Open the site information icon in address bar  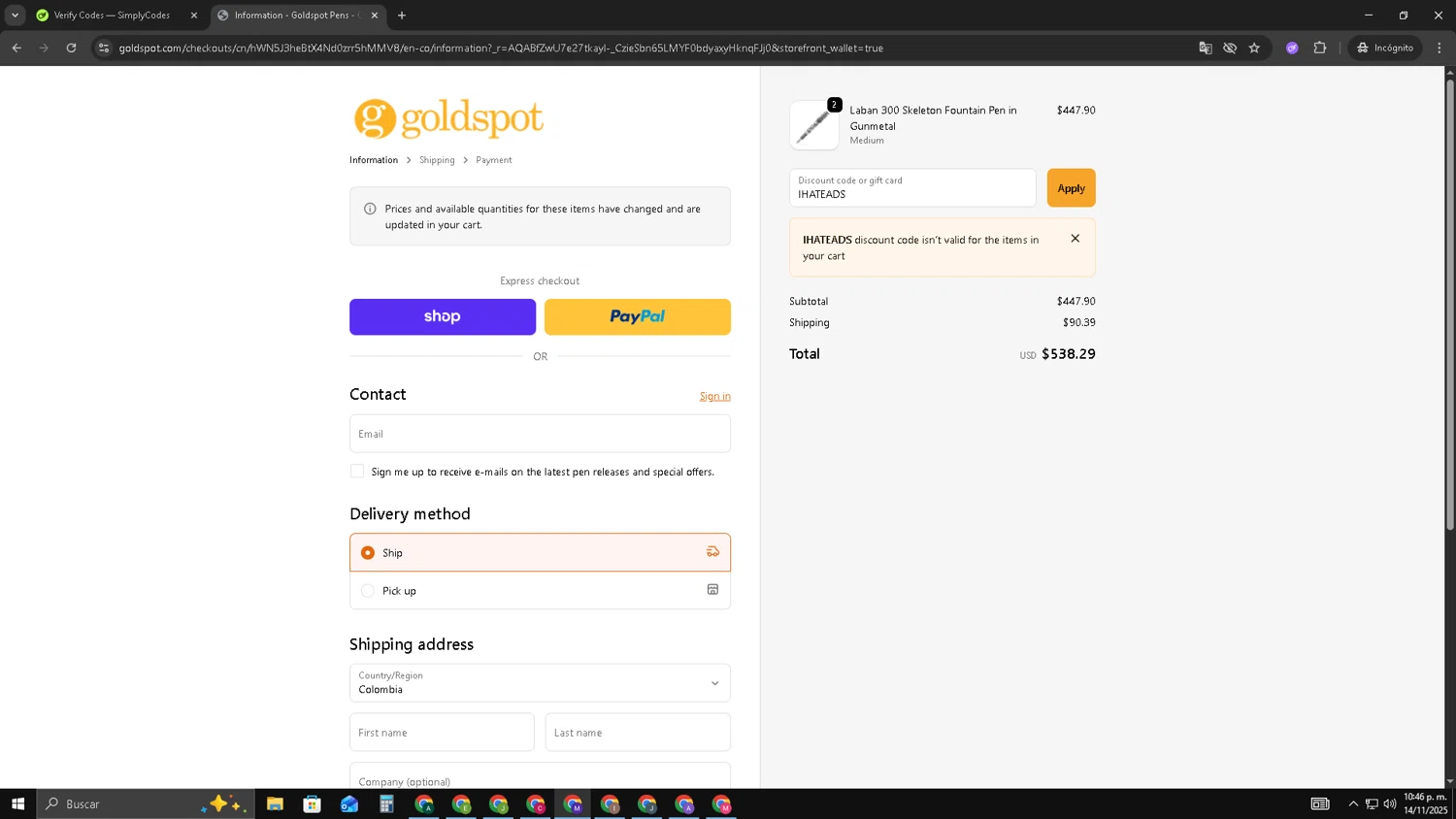coord(104,48)
